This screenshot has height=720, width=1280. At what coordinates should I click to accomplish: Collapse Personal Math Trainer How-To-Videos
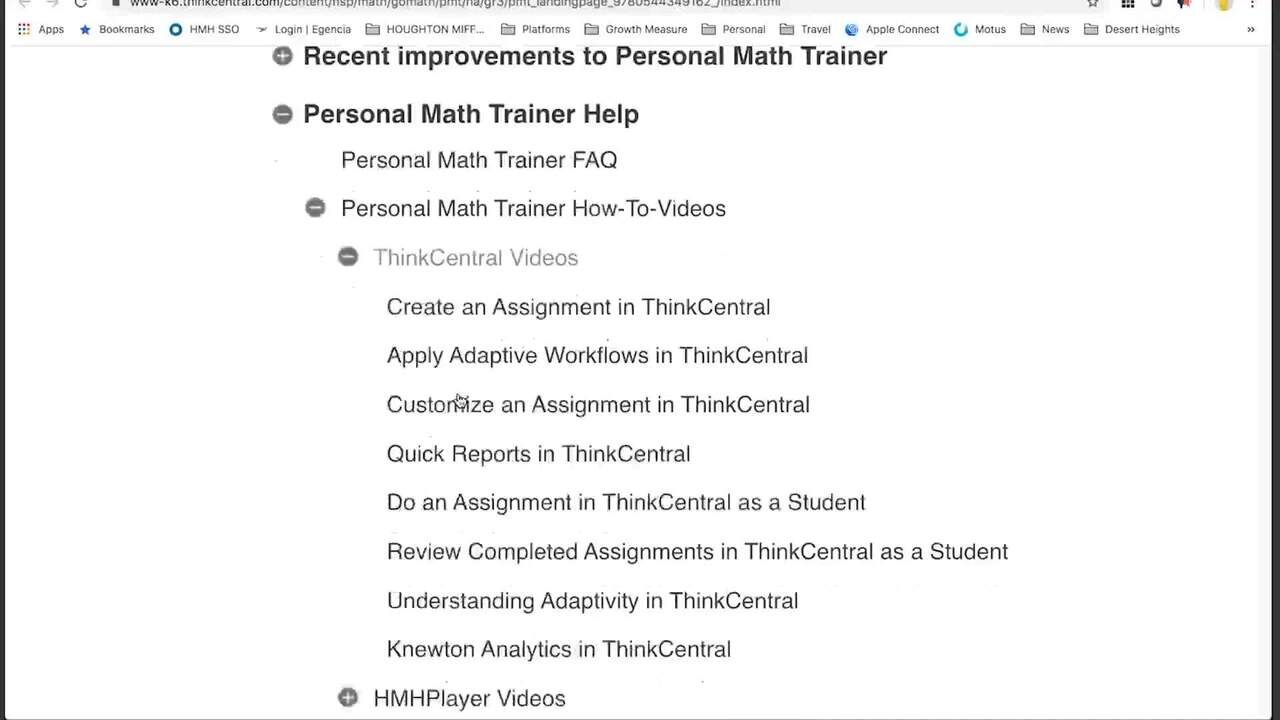click(315, 207)
